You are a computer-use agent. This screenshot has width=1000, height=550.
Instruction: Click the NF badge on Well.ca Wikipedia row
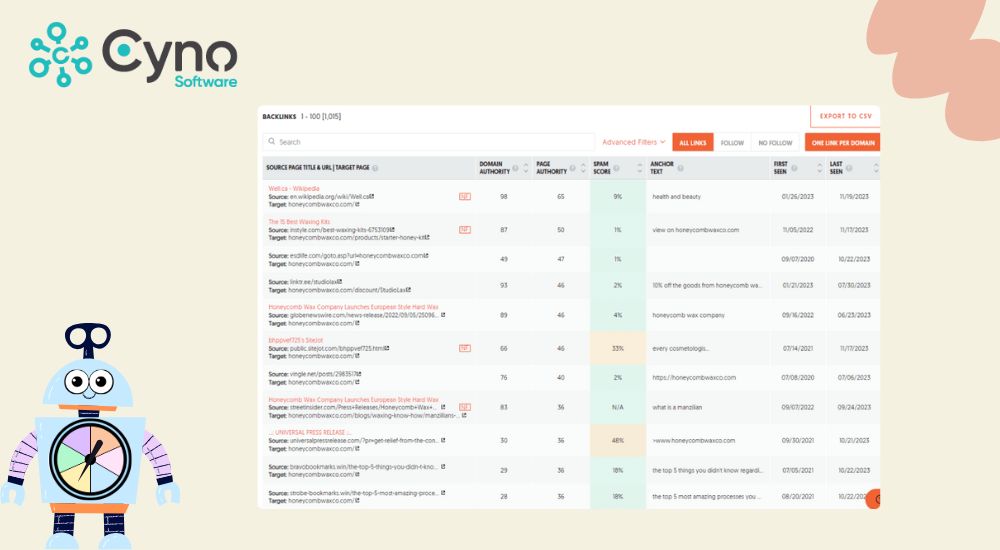[x=465, y=196]
